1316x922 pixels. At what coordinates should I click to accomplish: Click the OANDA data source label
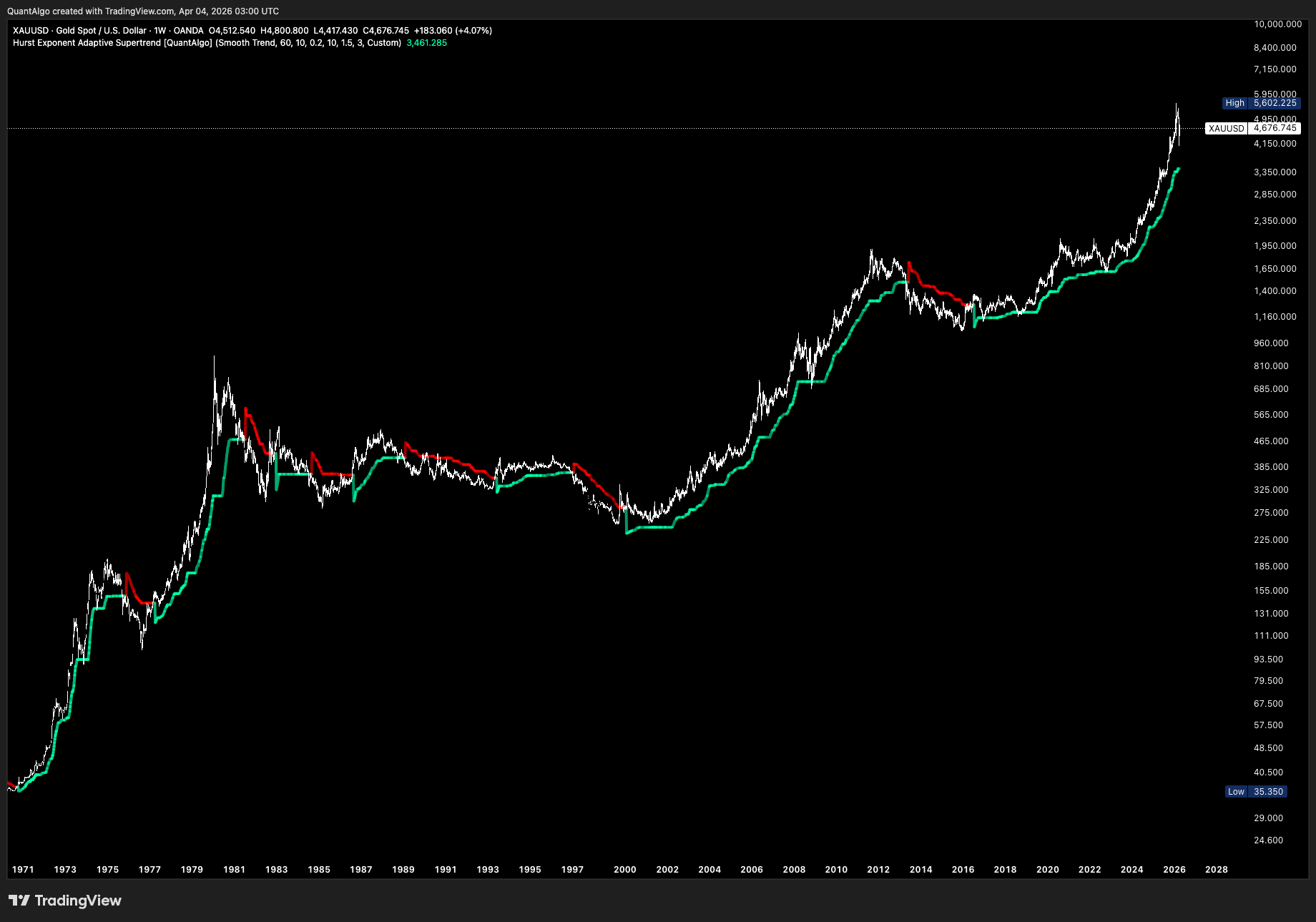coord(189,31)
